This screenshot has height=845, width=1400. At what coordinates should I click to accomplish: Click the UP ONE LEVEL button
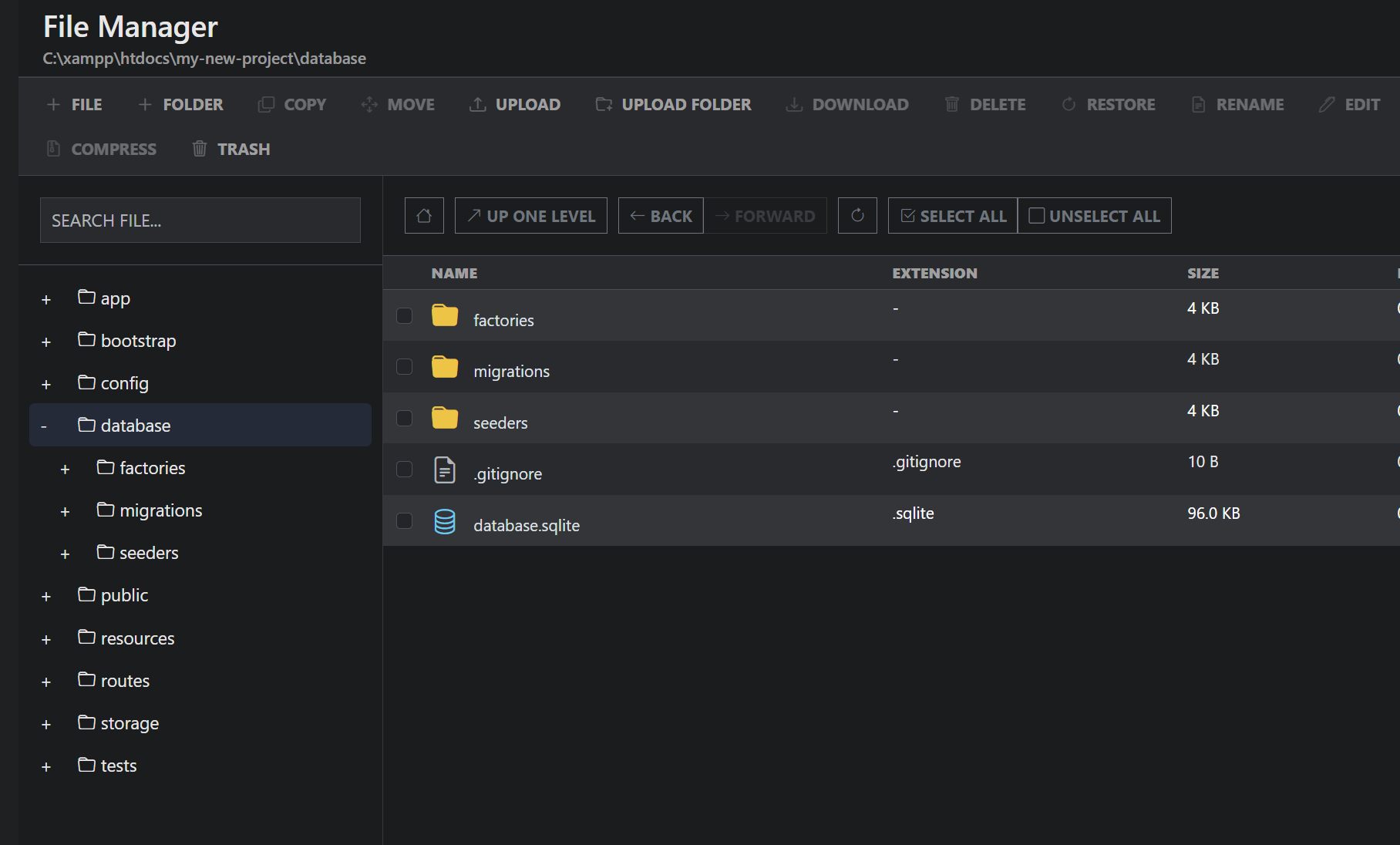click(531, 216)
